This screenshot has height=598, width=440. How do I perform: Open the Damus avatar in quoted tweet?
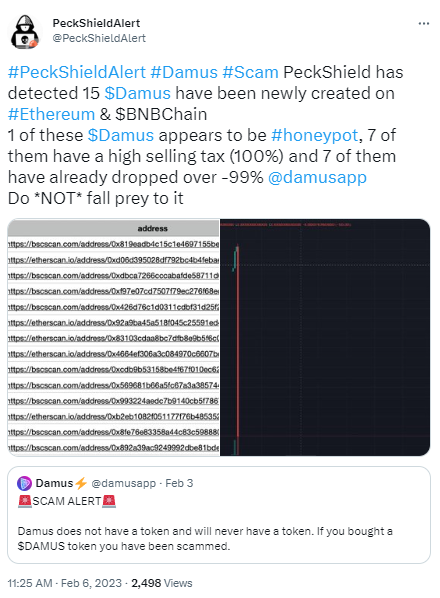pos(24,484)
